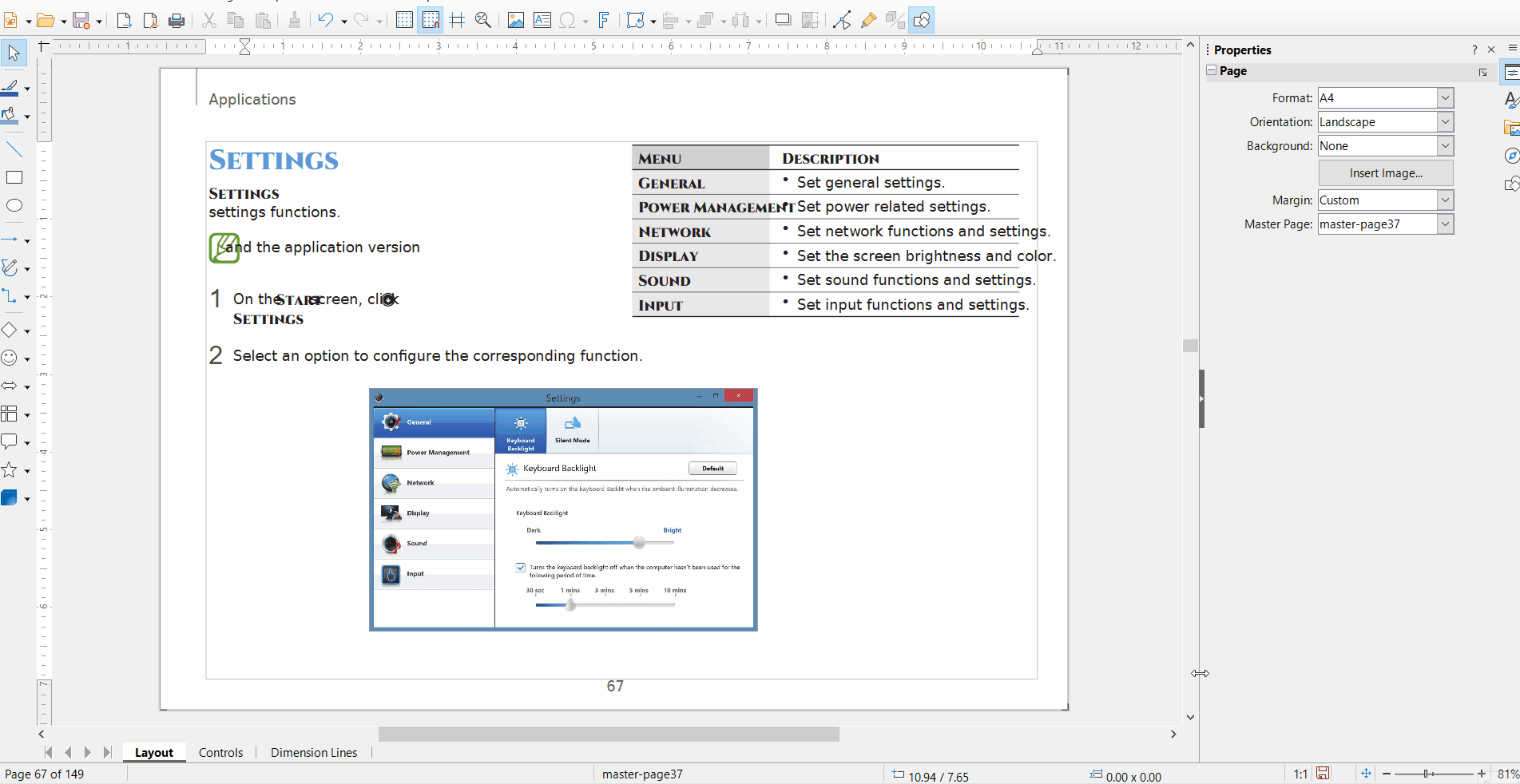Toggle Display Grid
Viewport: 1520px width, 784px height.
click(404, 20)
